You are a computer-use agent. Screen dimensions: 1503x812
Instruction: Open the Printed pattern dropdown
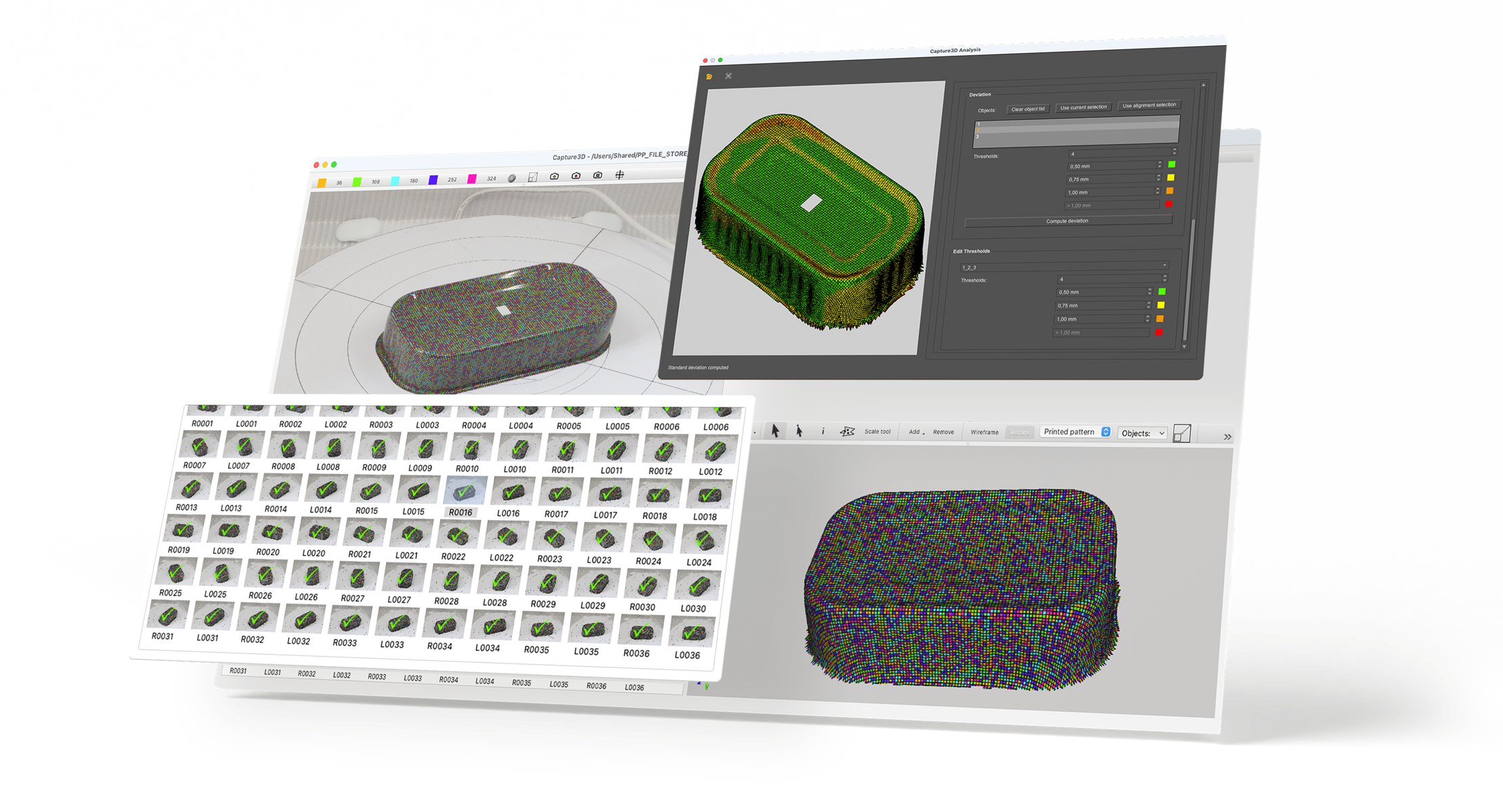[x=1074, y=432]
